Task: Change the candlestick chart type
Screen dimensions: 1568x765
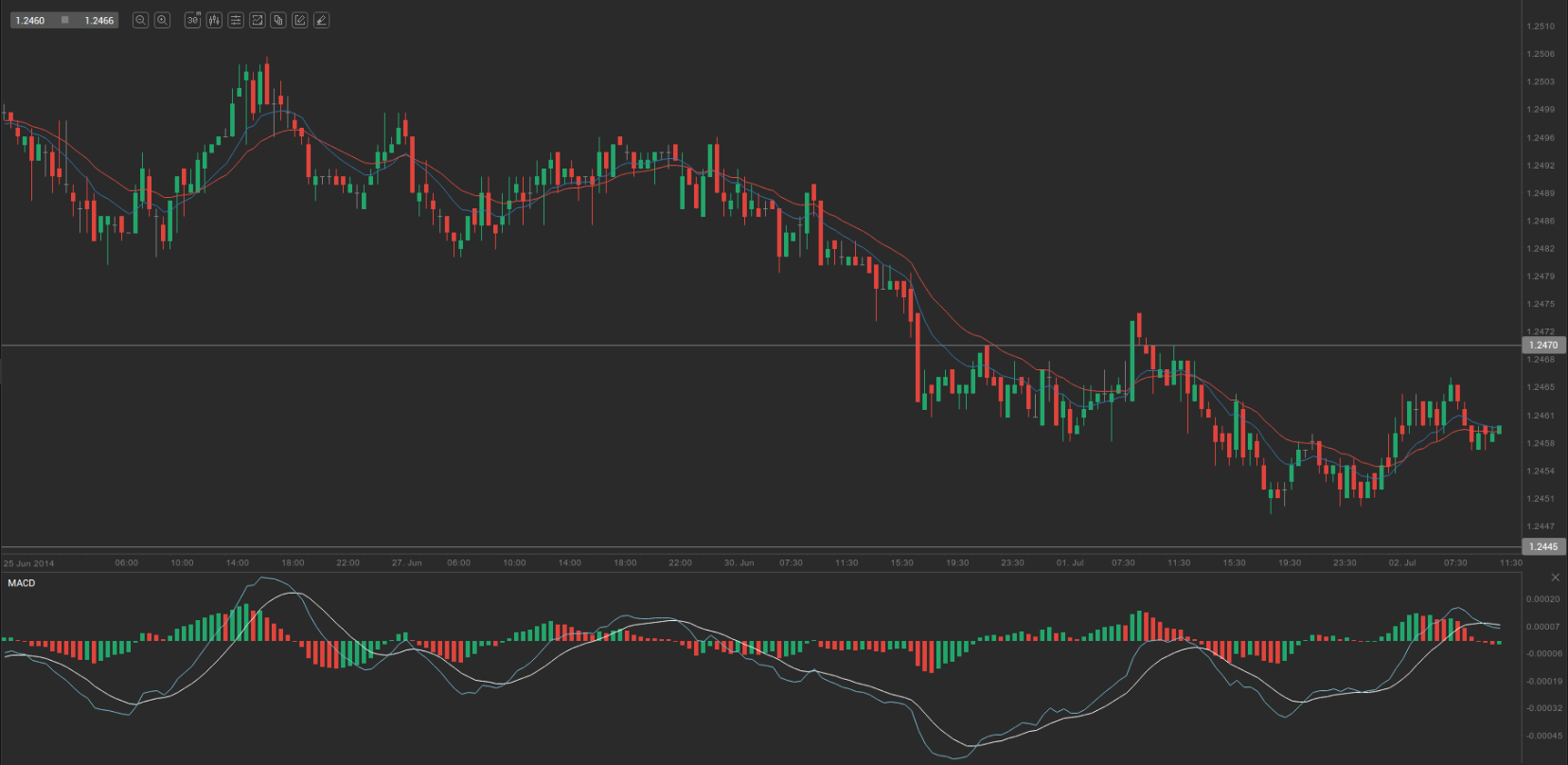Action: coord(214,20)
